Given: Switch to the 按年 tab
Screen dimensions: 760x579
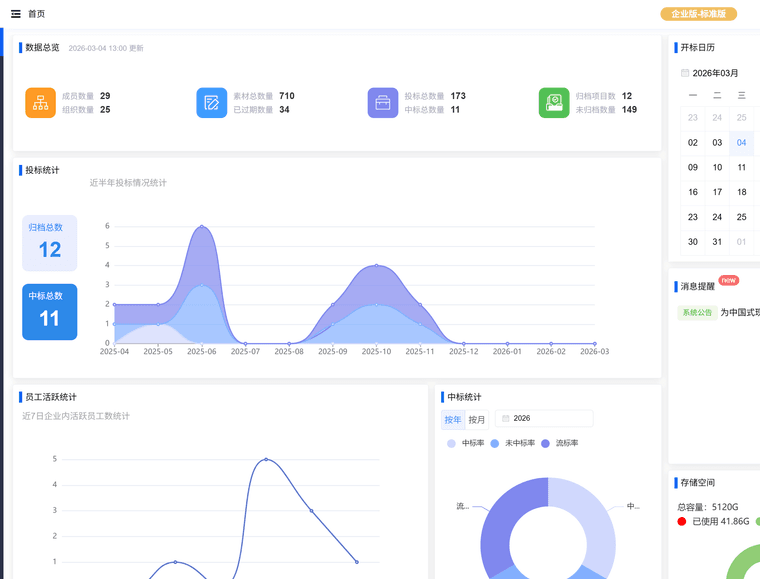Looking at the screenshot, I should tap(453, 420).
